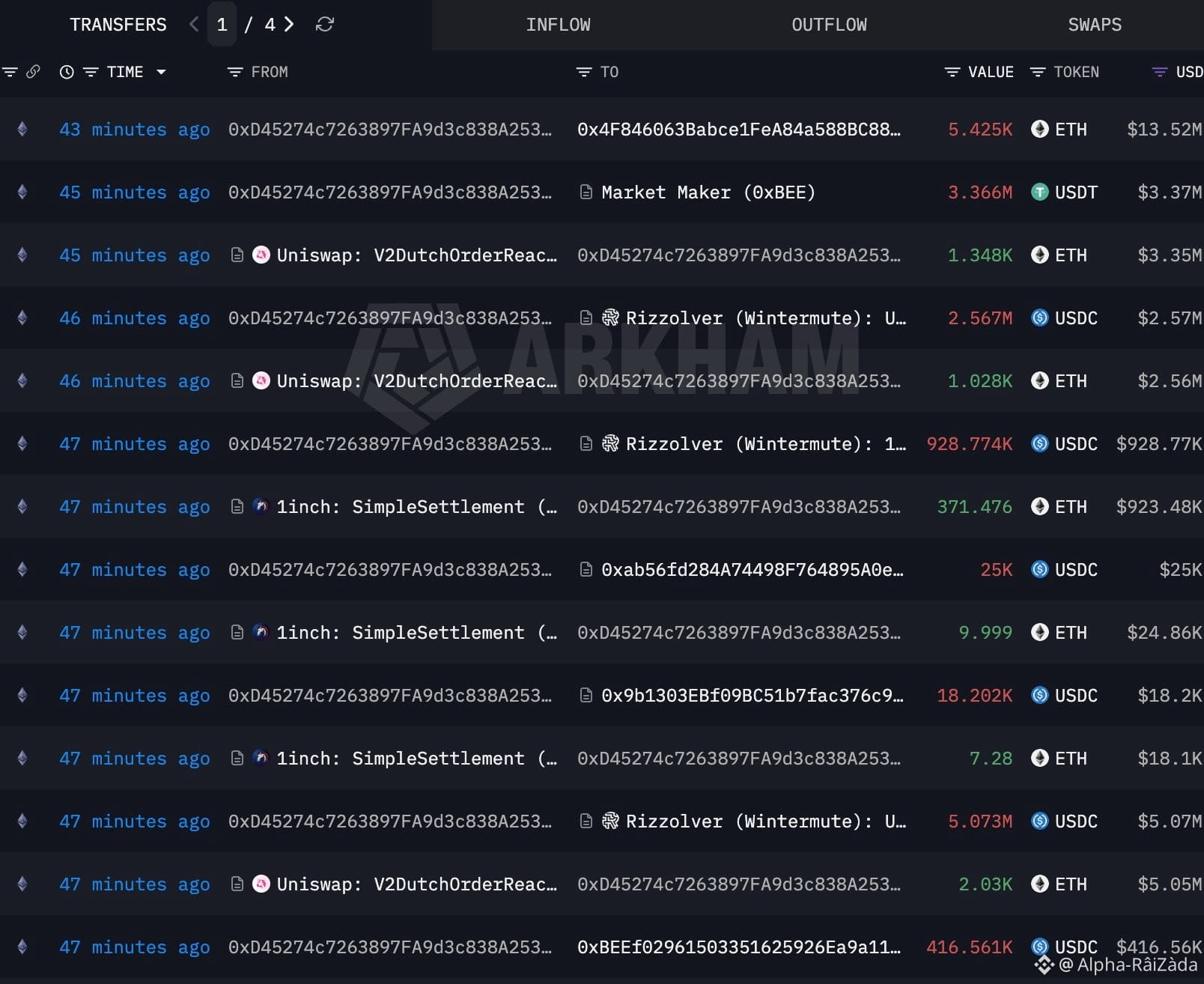Click the clock icon beside TIME
Viewport: 1204px width, 984px height.
(x=67, y=72)
